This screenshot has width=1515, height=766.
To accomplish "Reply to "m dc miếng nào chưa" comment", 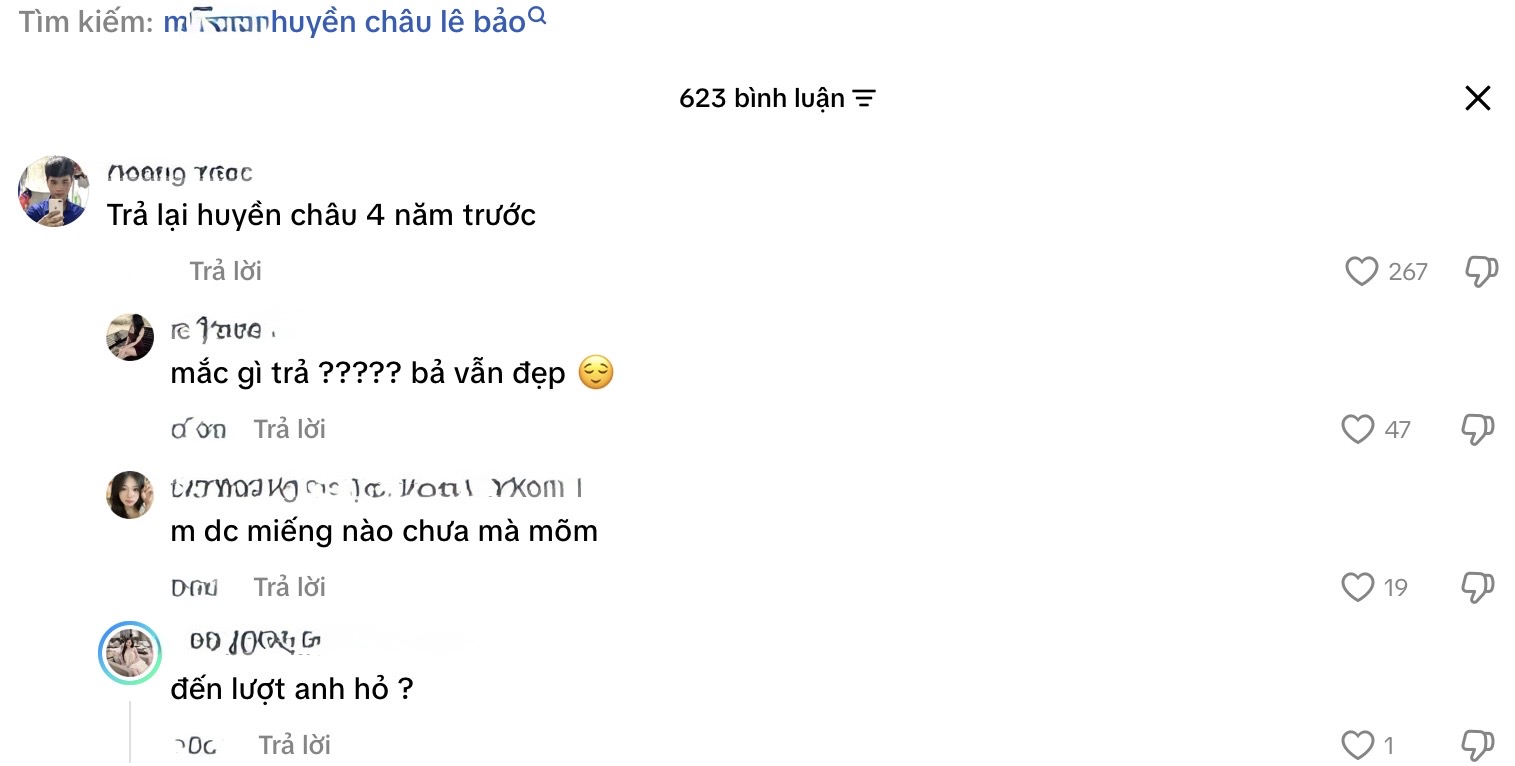I will tap(290, 587).
